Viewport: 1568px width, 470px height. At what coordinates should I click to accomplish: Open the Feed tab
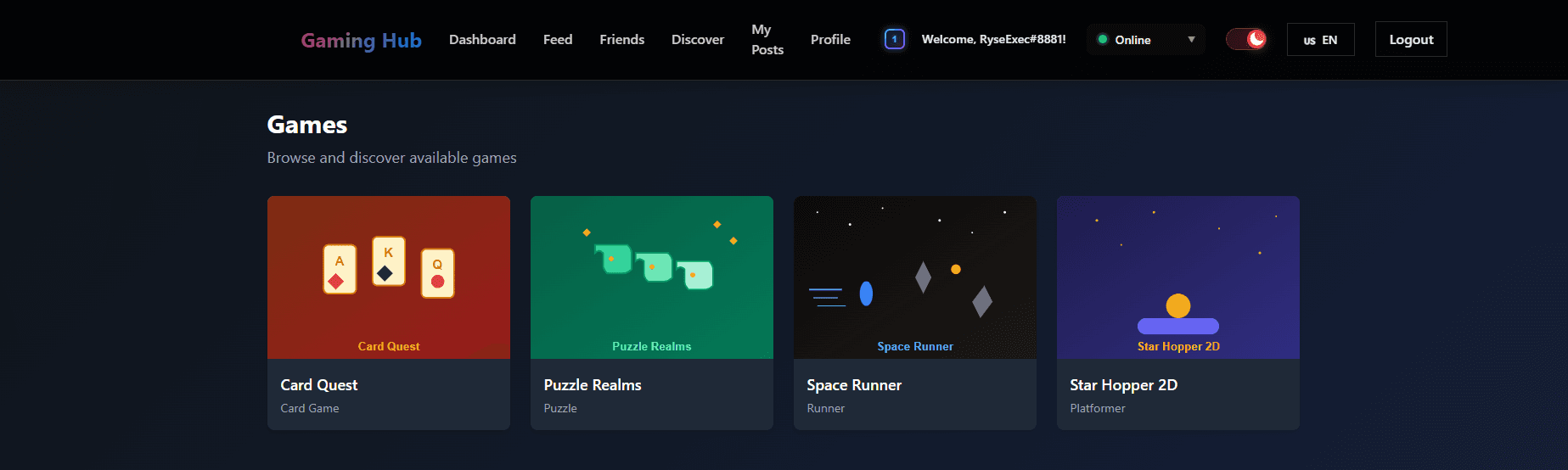click(x=558, y=40)
